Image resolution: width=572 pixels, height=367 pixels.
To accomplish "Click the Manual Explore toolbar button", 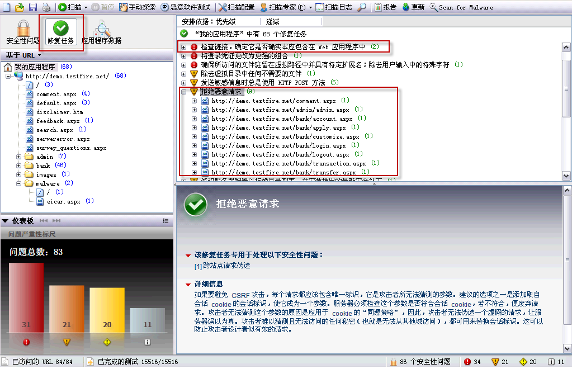I will tap(138, 7).
